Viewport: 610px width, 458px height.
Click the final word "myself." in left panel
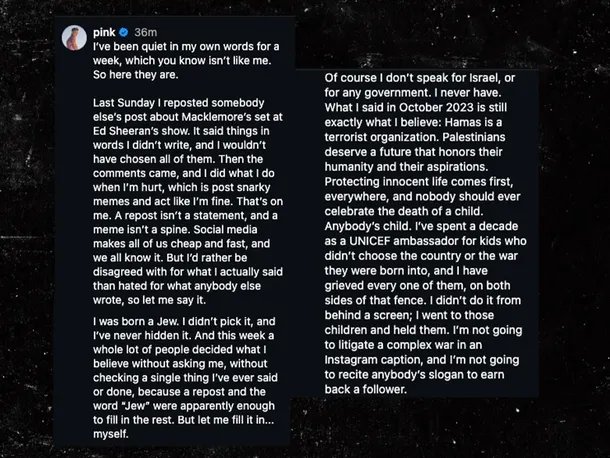pyautogui.click(x=110, y=434)
